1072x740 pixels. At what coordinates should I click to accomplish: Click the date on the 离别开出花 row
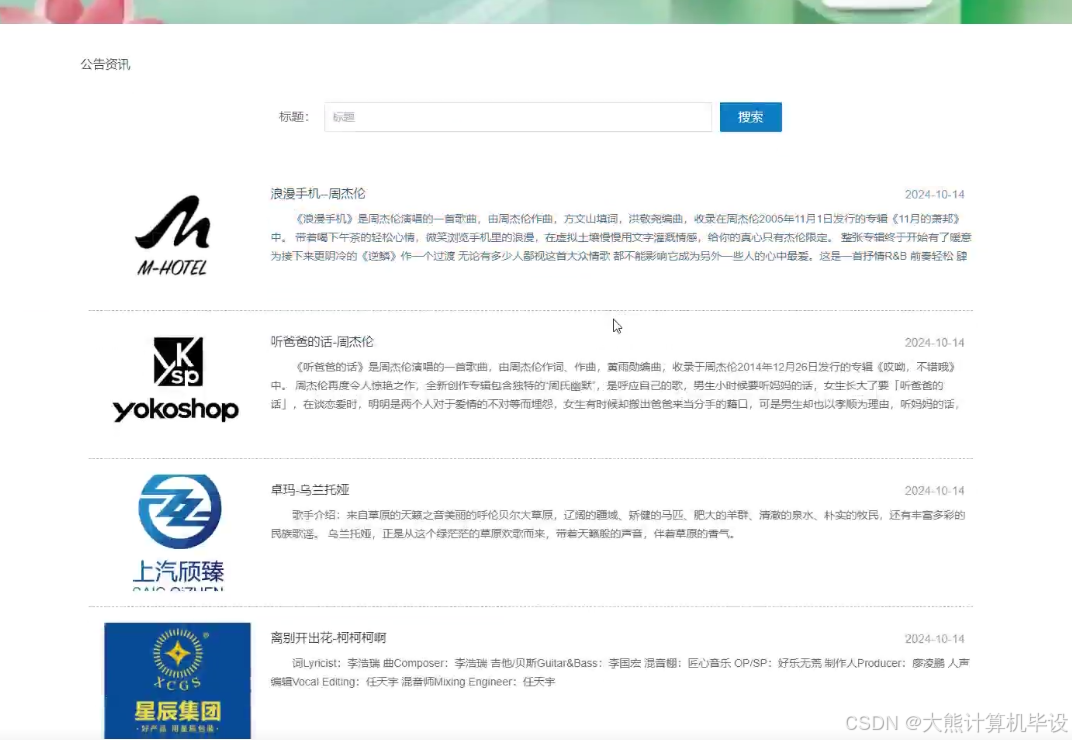tap(935, 639)
